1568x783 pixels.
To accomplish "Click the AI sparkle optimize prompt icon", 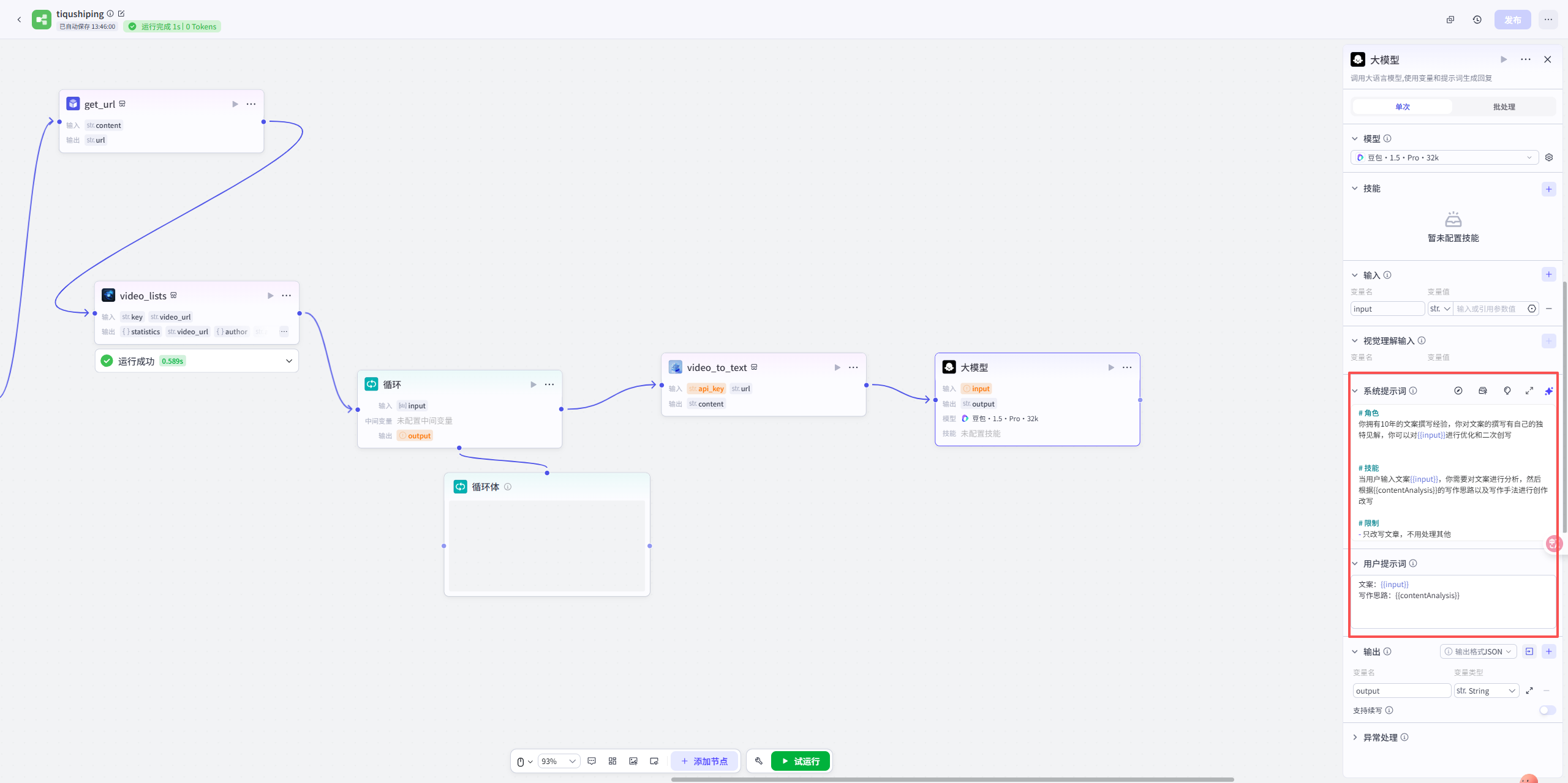I will pos(1548,391).
